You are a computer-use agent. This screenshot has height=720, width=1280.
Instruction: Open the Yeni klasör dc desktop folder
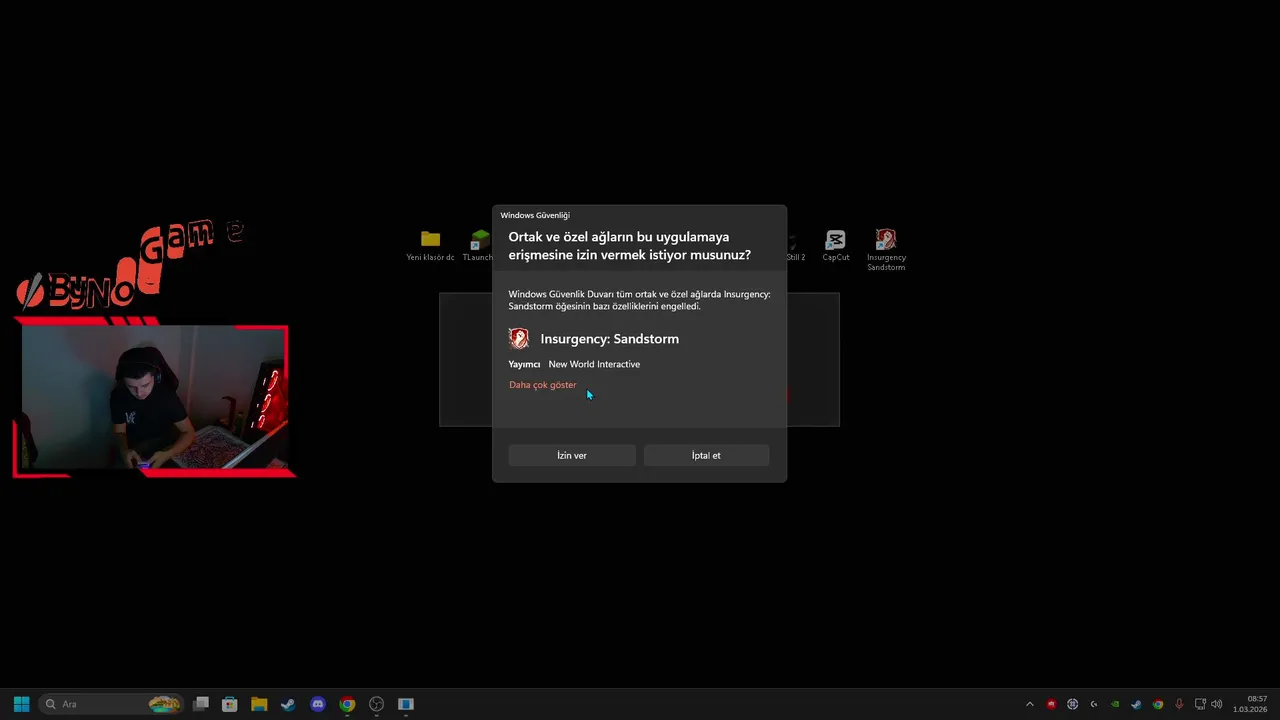coord(430,246)
